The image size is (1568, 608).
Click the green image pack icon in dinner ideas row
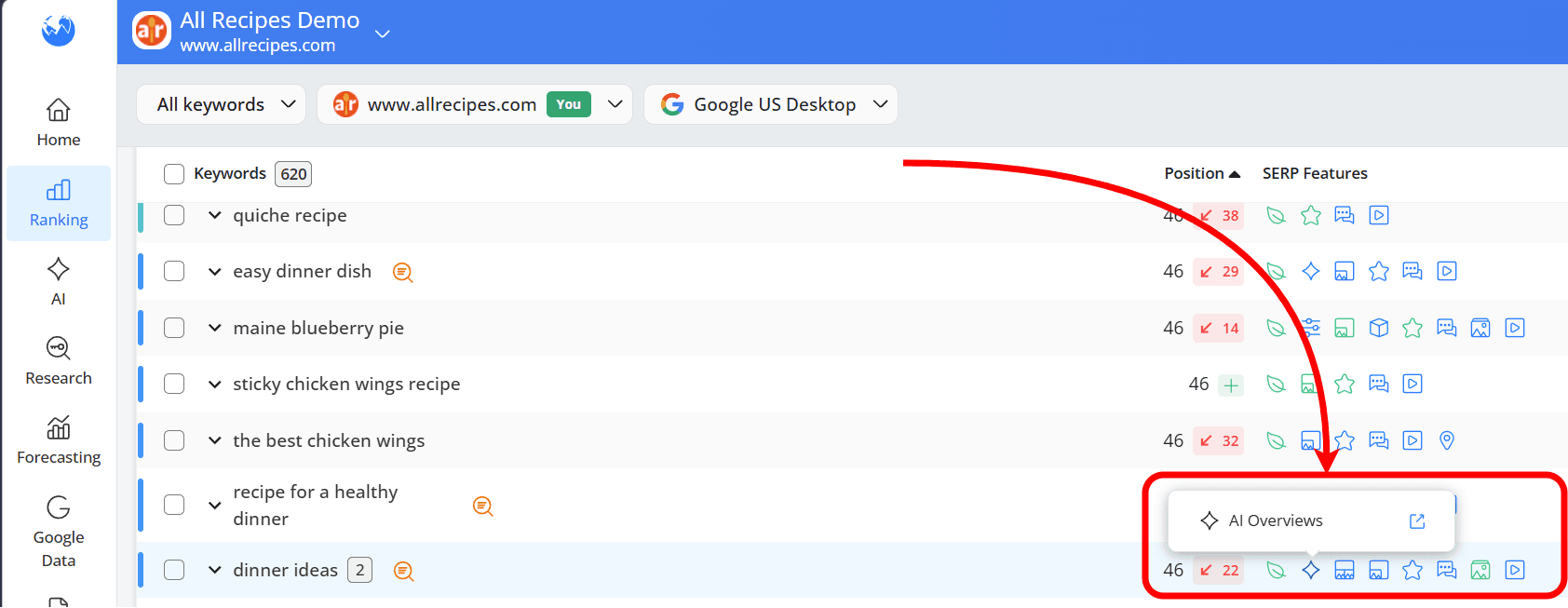coord(1480,570)
